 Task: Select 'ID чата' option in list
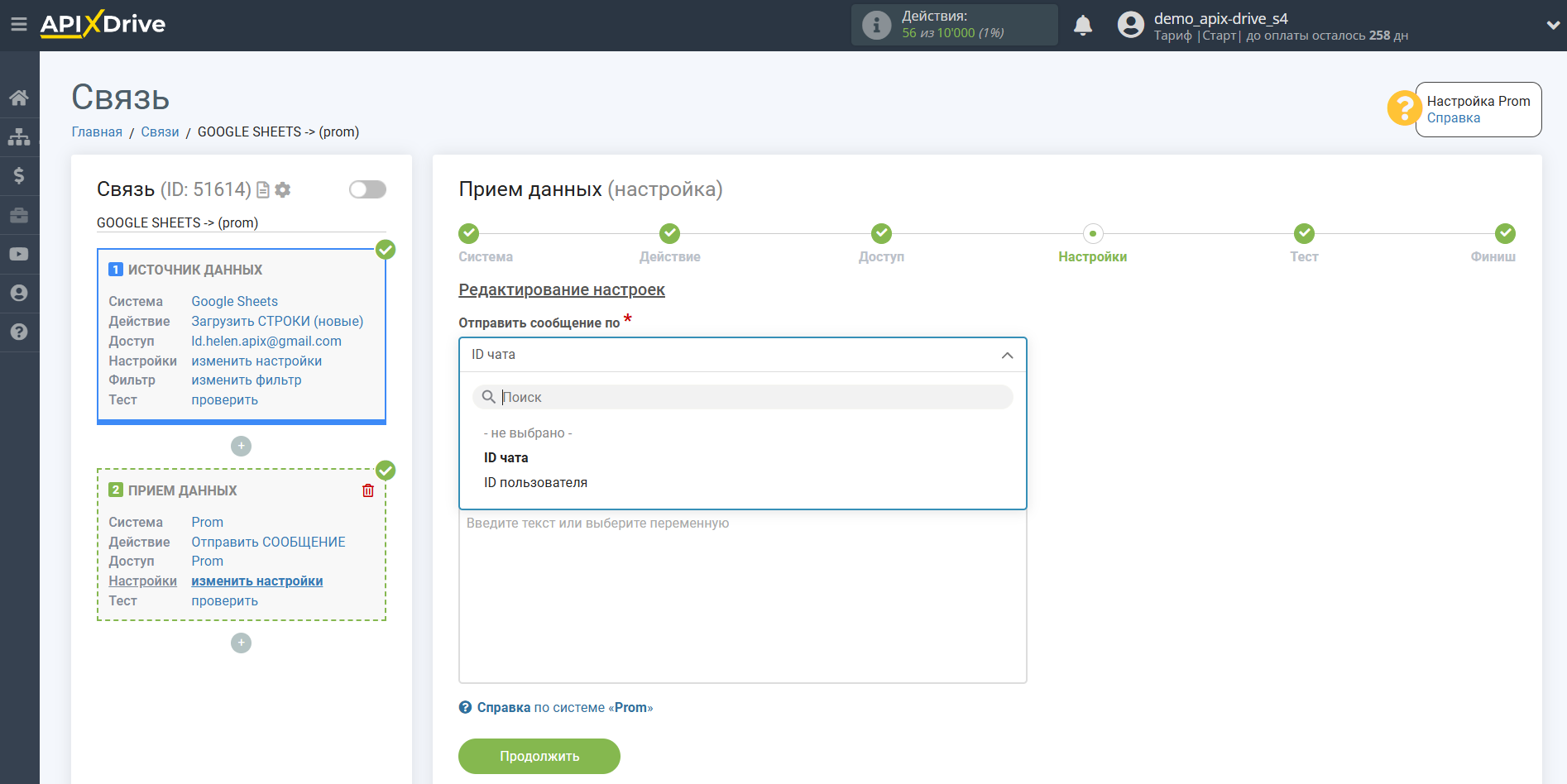pos(506,458)
